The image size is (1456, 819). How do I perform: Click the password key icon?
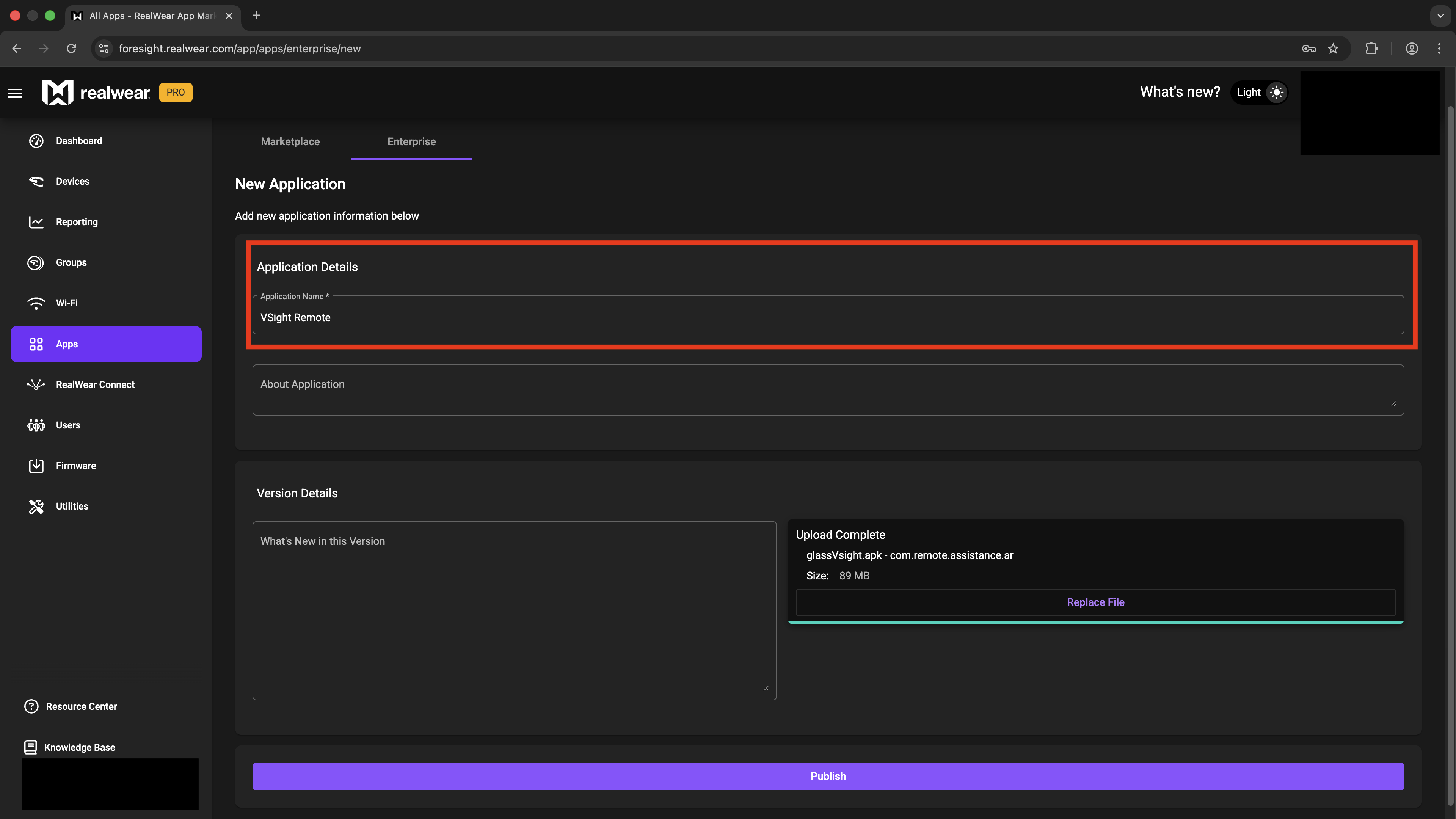point(1309,49)
